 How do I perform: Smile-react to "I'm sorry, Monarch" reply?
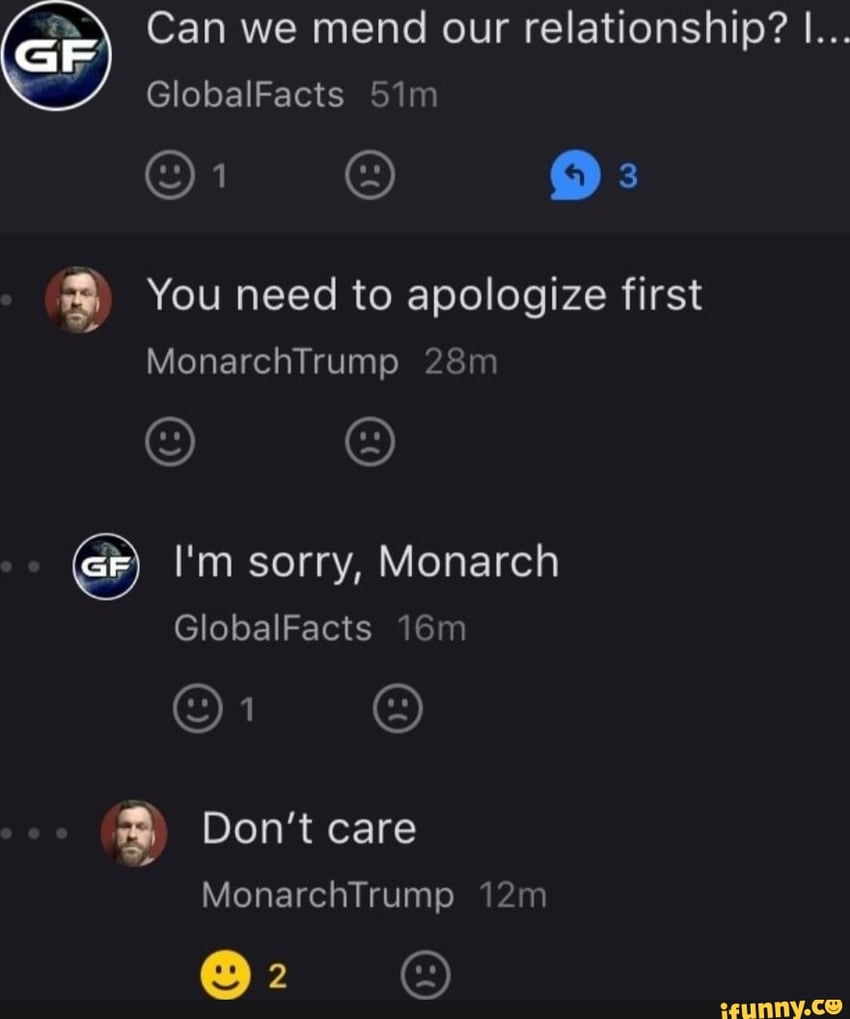point(198,709)
